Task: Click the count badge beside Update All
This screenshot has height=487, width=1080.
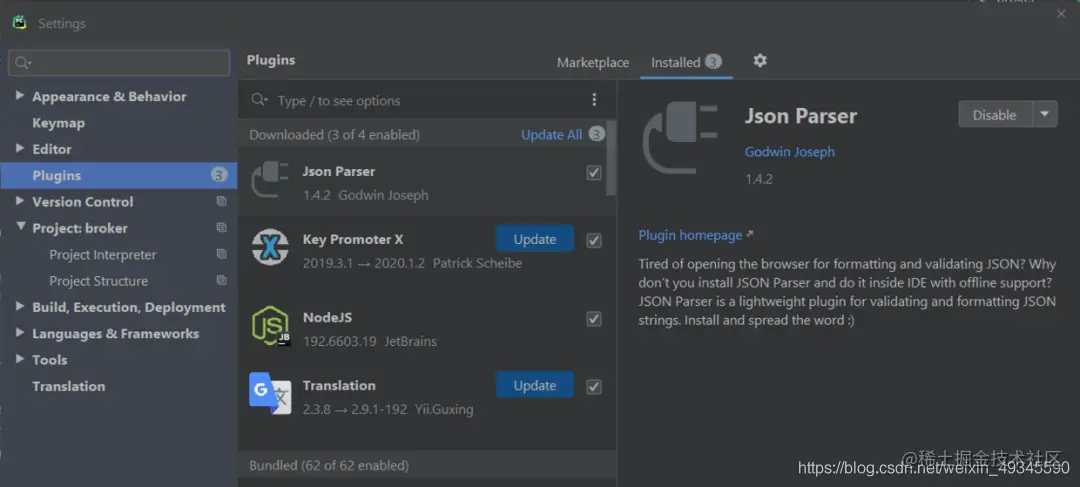Action: (596, 134)
